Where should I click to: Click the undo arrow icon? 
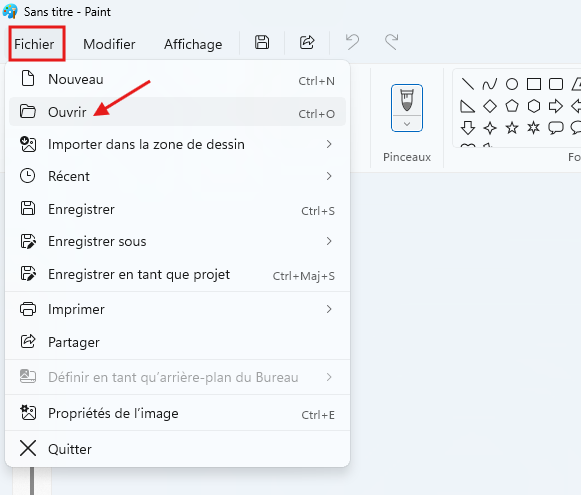pyautogui.click(x=352, y=42)
